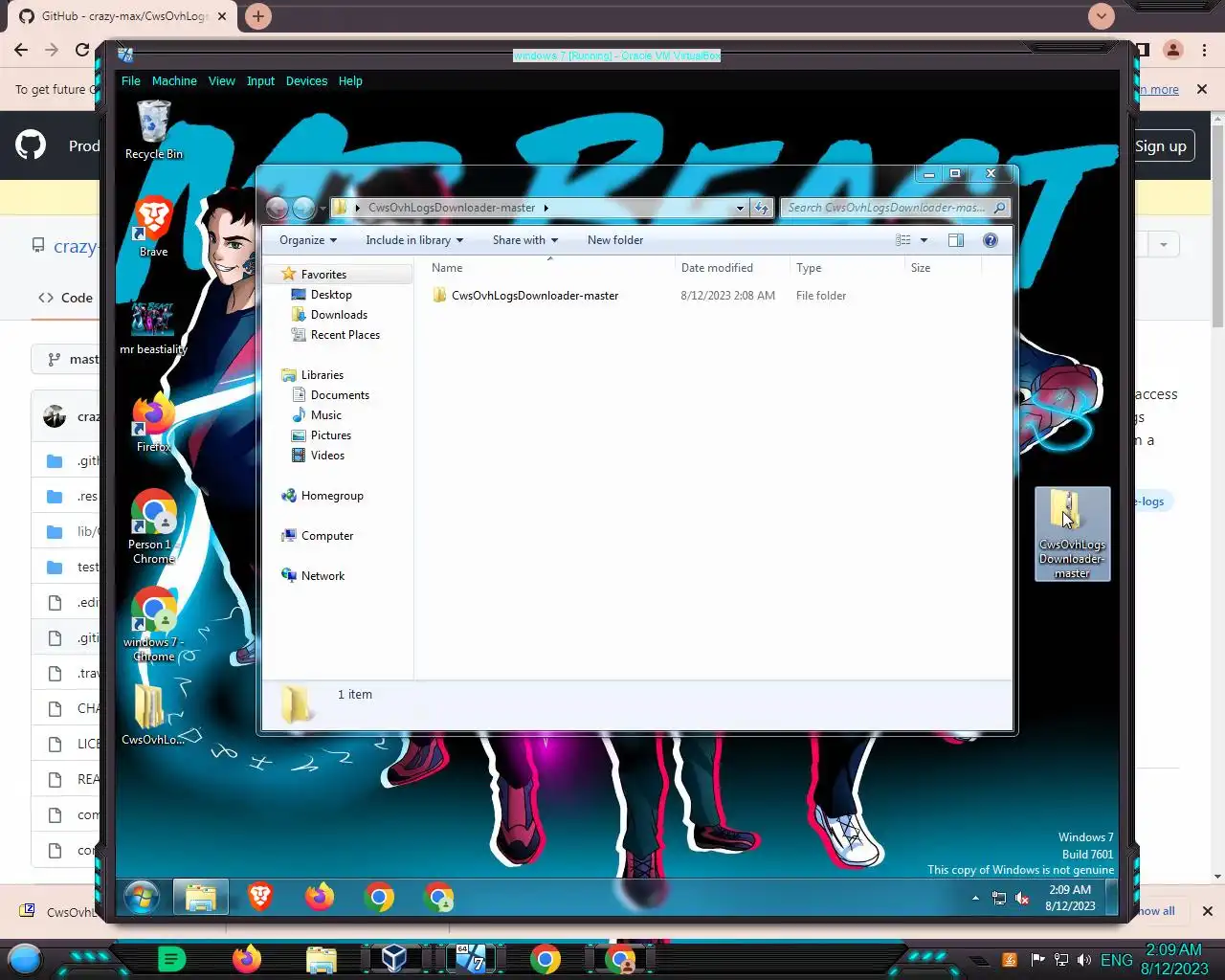Click the host volume speaker icon
The width and height of the screenshot is (1225, 980).
[1084, 960]
